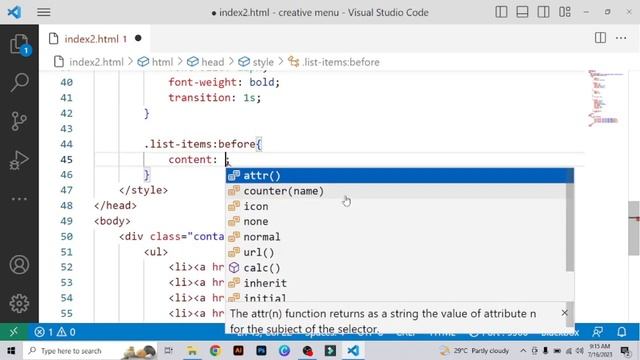The width and height of the screenshot is (640, 360).
Task: Choose the none suggestion
Action: [397, 222]
